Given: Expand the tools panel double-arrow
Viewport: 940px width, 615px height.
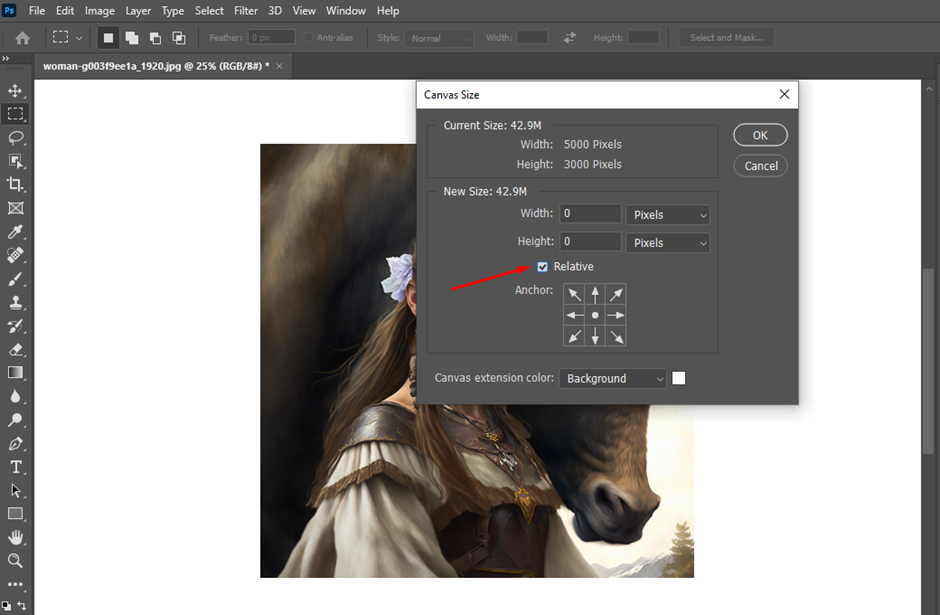Looking at the screenshot, I should [5, 58].
